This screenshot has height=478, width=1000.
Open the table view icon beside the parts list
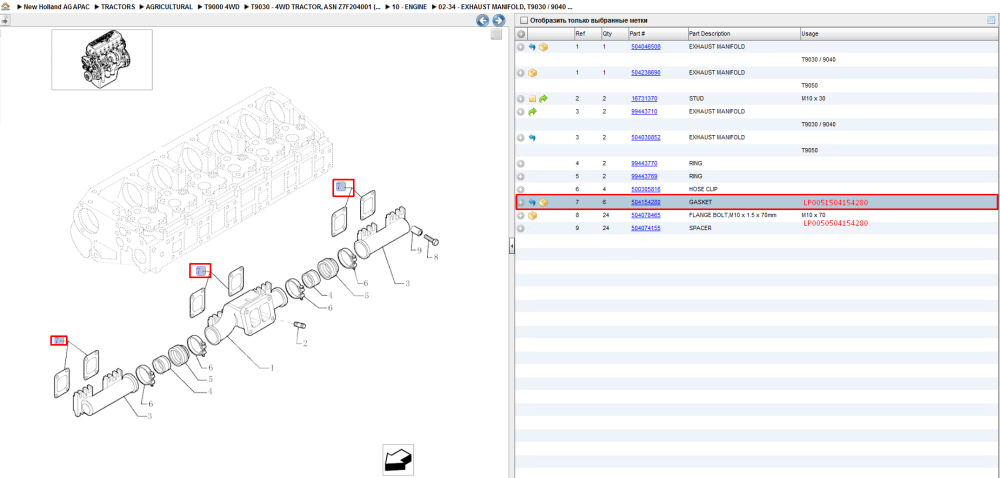point(991,20)
